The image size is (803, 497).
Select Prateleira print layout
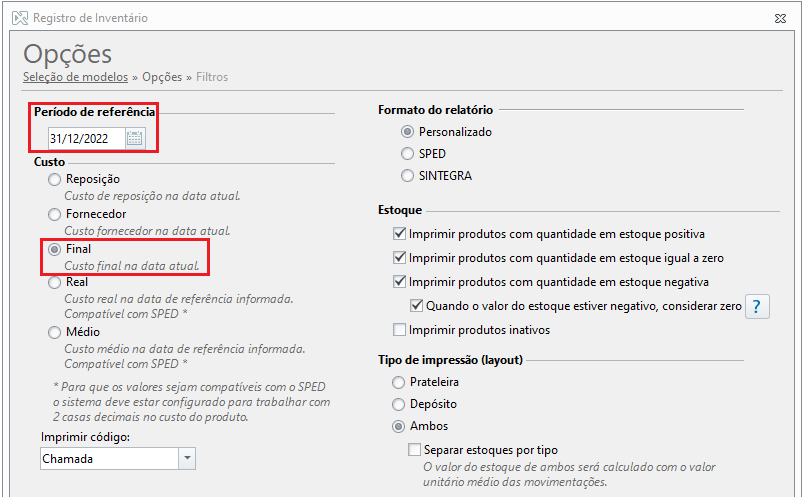point(398,382)
